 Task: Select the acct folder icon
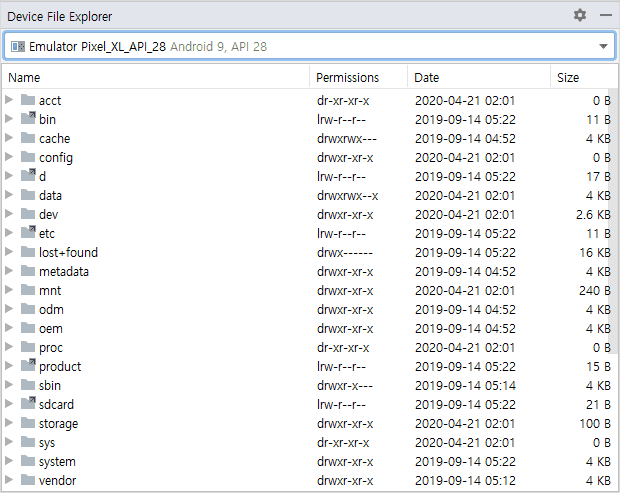pyautogui.click(x=28, y=100)
